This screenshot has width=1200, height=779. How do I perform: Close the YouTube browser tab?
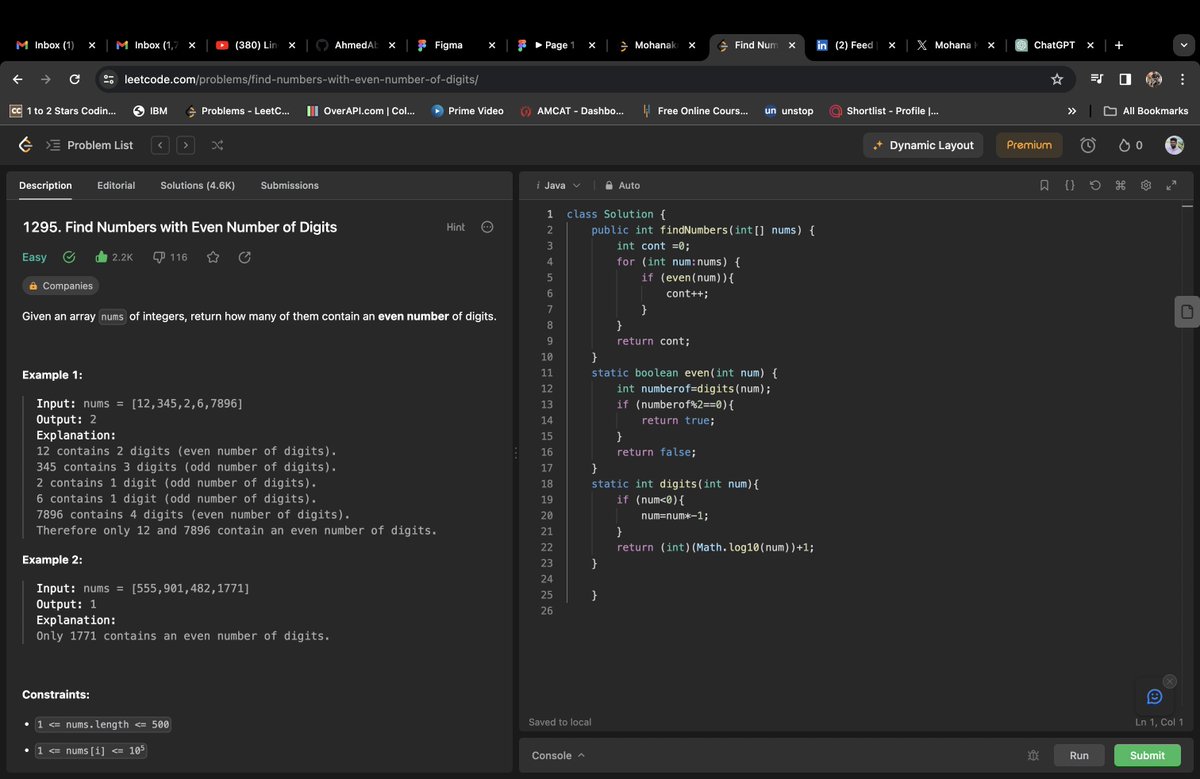291,45
